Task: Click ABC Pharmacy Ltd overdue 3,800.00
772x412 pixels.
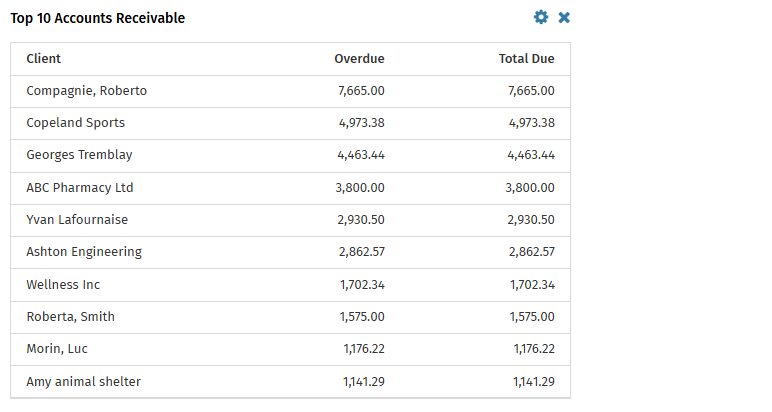Action: (360, 188)
